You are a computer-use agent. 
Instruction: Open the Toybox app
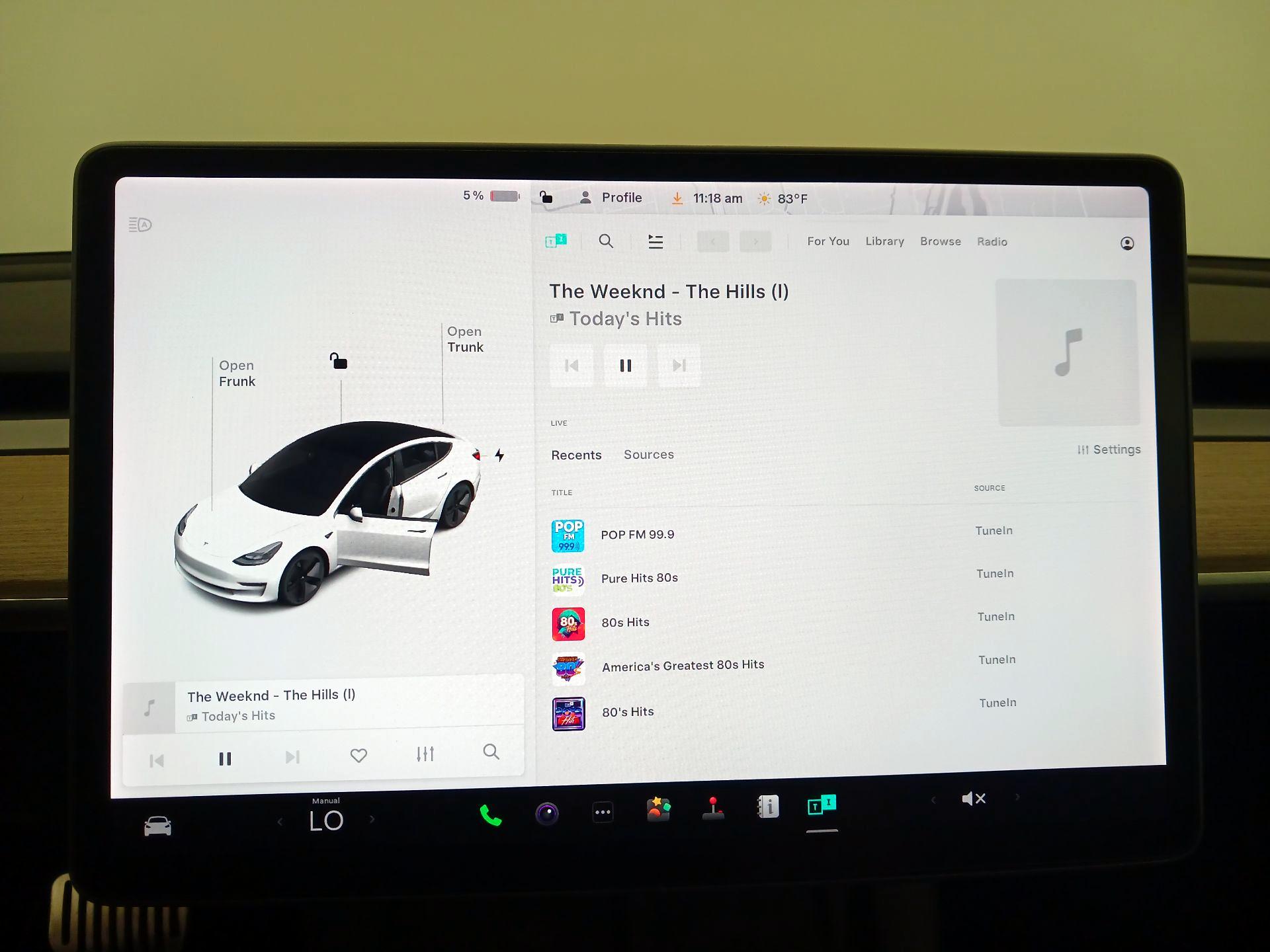click(x=658, y=809)
